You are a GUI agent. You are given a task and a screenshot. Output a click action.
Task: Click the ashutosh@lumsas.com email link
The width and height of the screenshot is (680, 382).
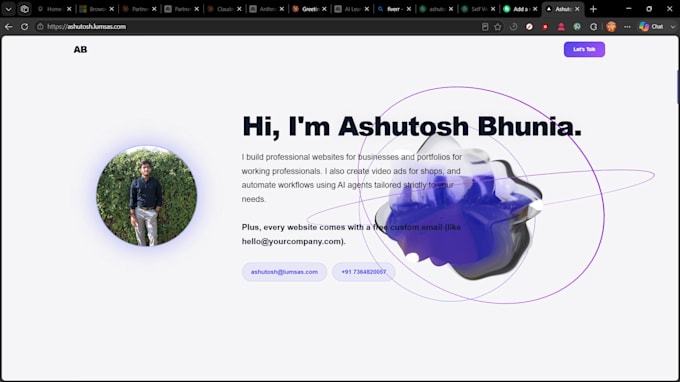284,272
